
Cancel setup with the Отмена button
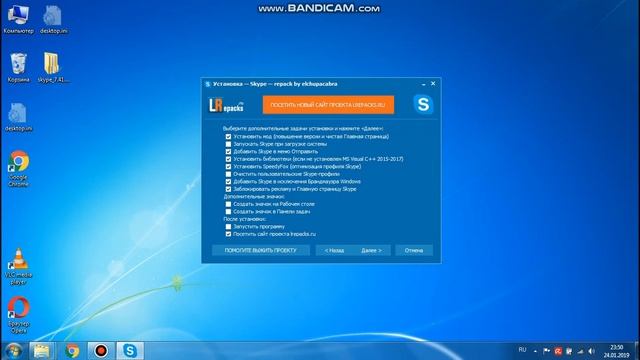(413, 250)
